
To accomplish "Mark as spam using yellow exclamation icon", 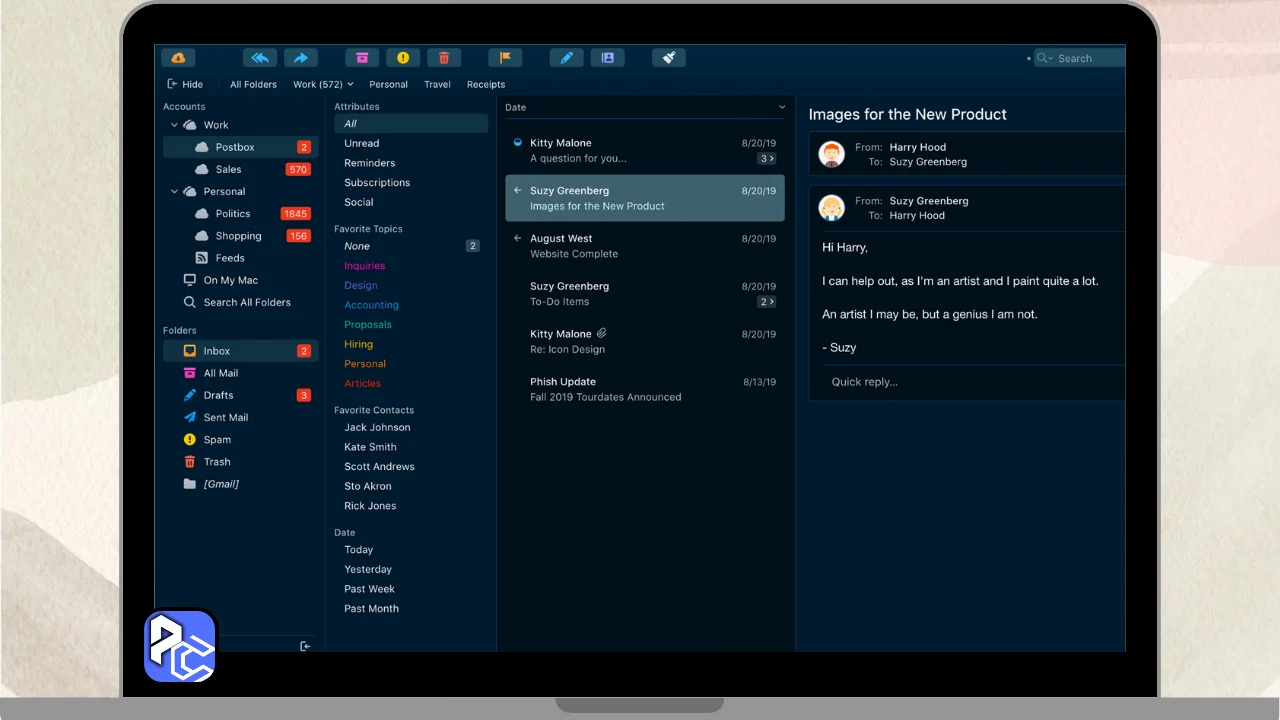I will 403,58.
